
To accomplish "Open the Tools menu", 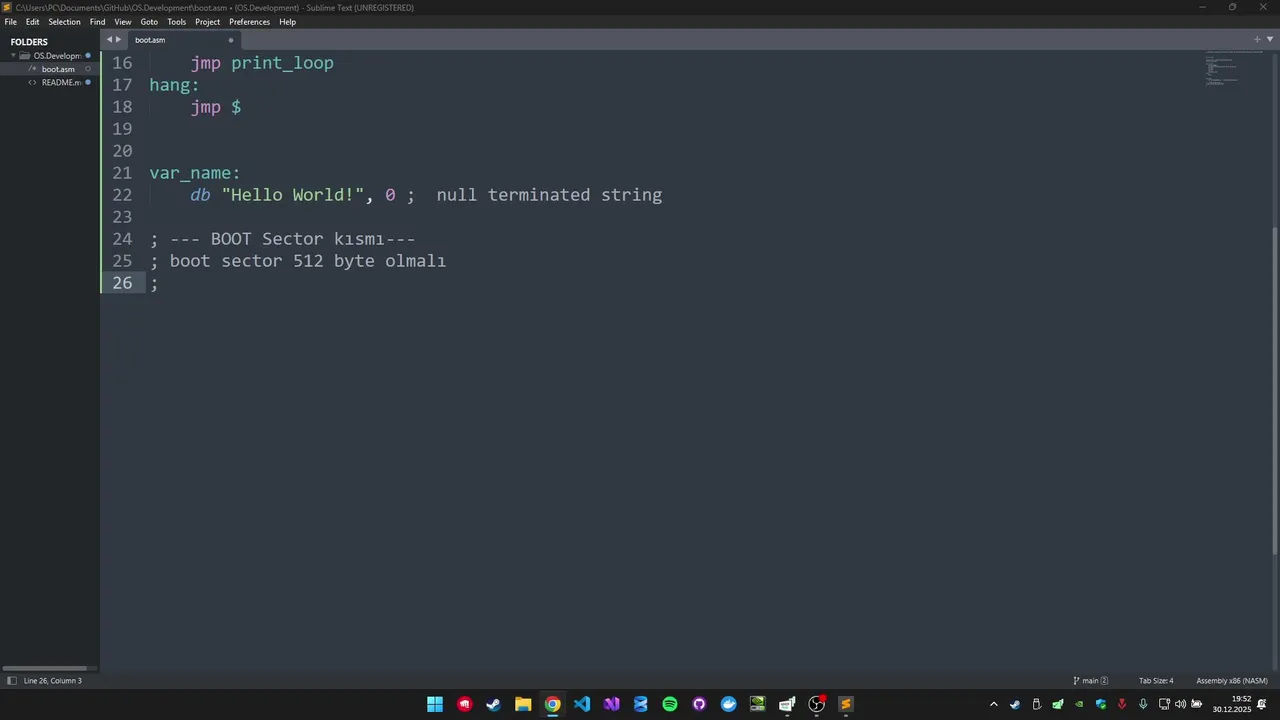I will click(176, 22).
